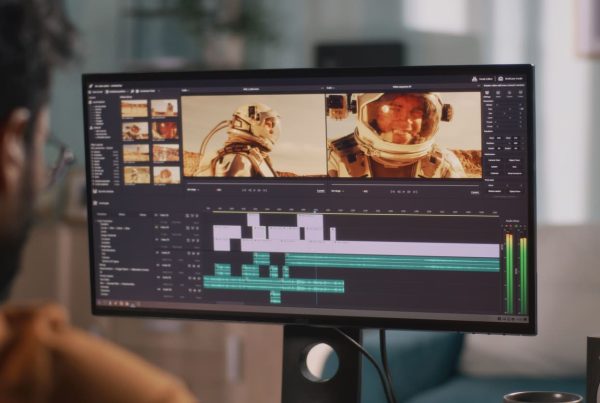This screenshot has width=600, height=403.
Task: Select the small teal clip on the bottom audio track
Action: pyautogui.click(x=275, y=298)
